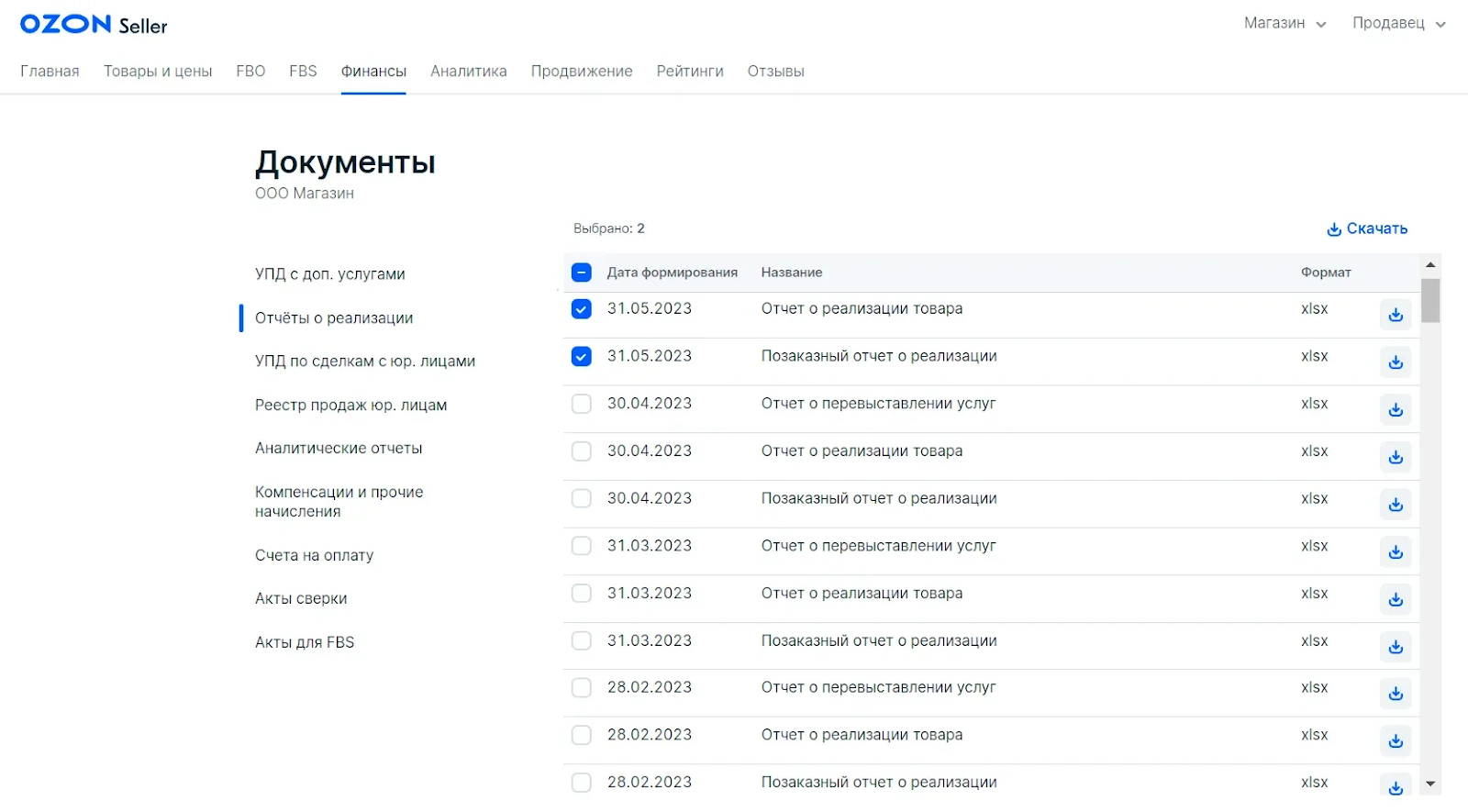
Task: Open Счета на оплату section
Action: click(x=315, y=555)
